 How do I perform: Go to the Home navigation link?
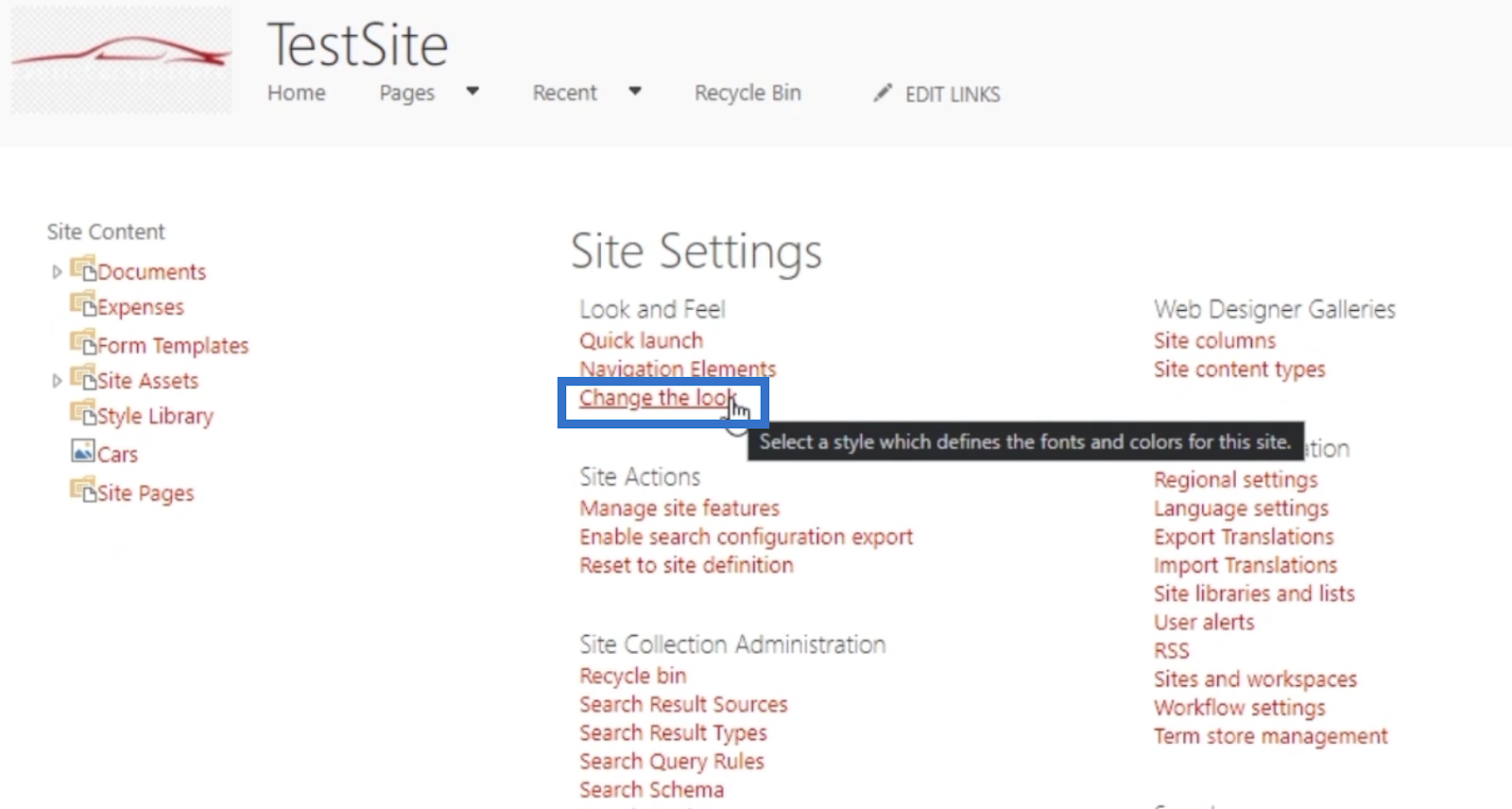pyautogui.click(x=297, y=93)
